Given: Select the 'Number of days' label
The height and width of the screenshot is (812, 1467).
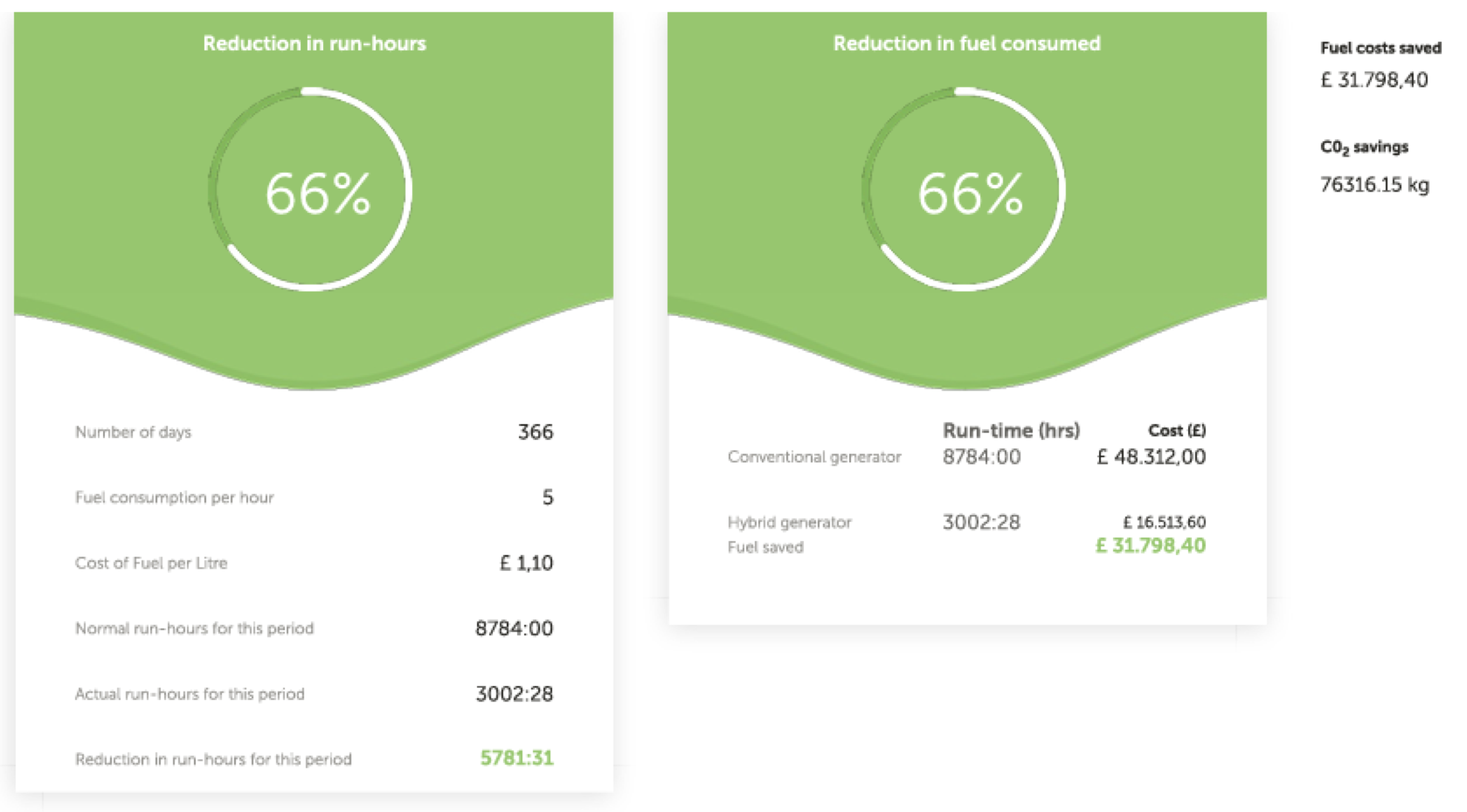Looking at the screenshot, I should click(133, 432).
